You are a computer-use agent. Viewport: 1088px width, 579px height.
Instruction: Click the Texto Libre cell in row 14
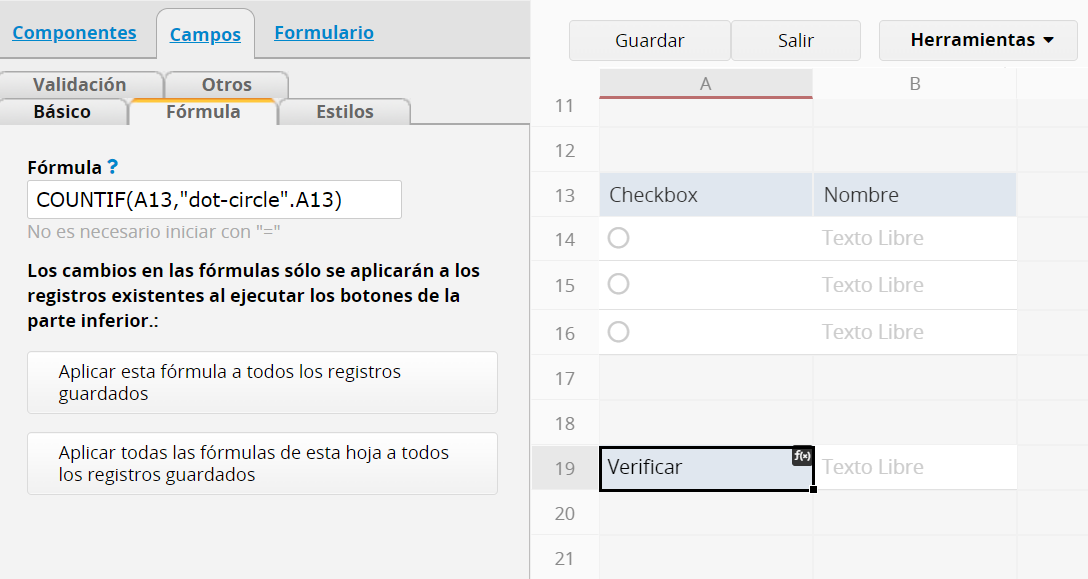tap(914, 238)
